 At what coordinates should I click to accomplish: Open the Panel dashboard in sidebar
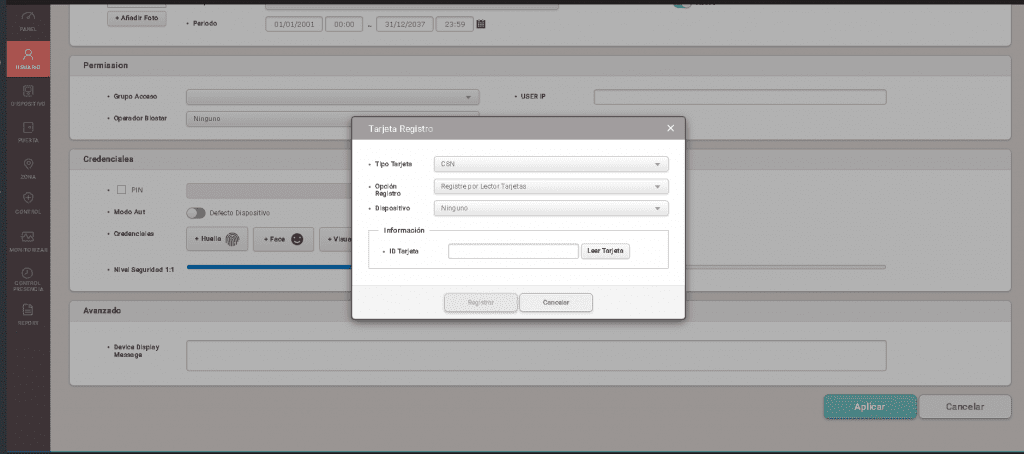pyautogui.click(x=27, y=22)
